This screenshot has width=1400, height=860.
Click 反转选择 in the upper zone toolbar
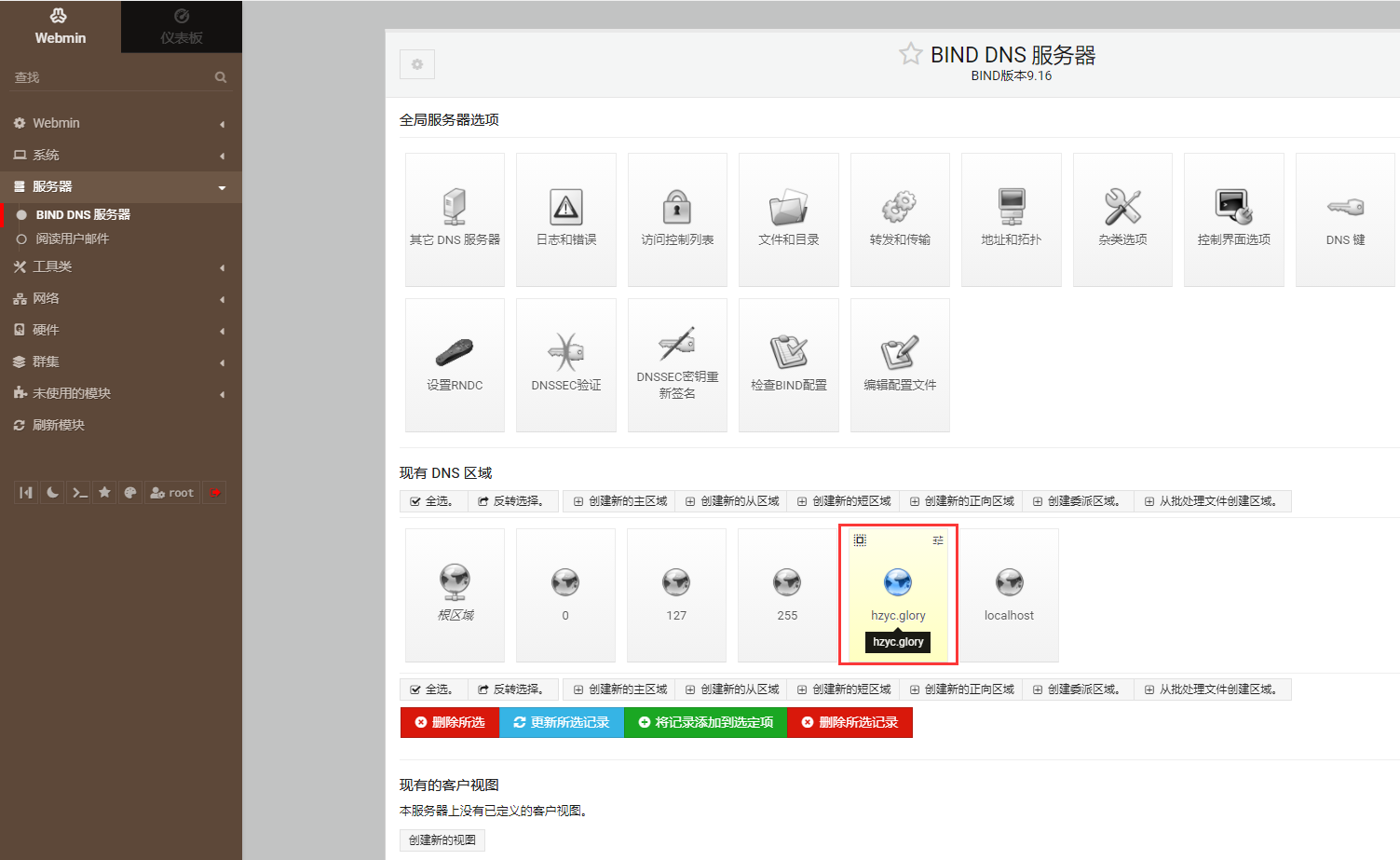click(x=511, y=501)
